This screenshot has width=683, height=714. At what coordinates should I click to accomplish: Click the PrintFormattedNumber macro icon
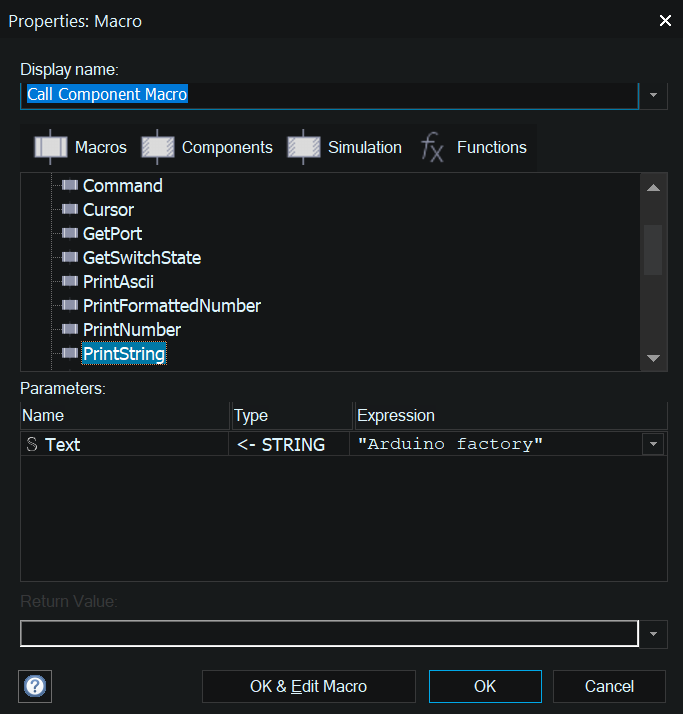[x=69, y=306]
